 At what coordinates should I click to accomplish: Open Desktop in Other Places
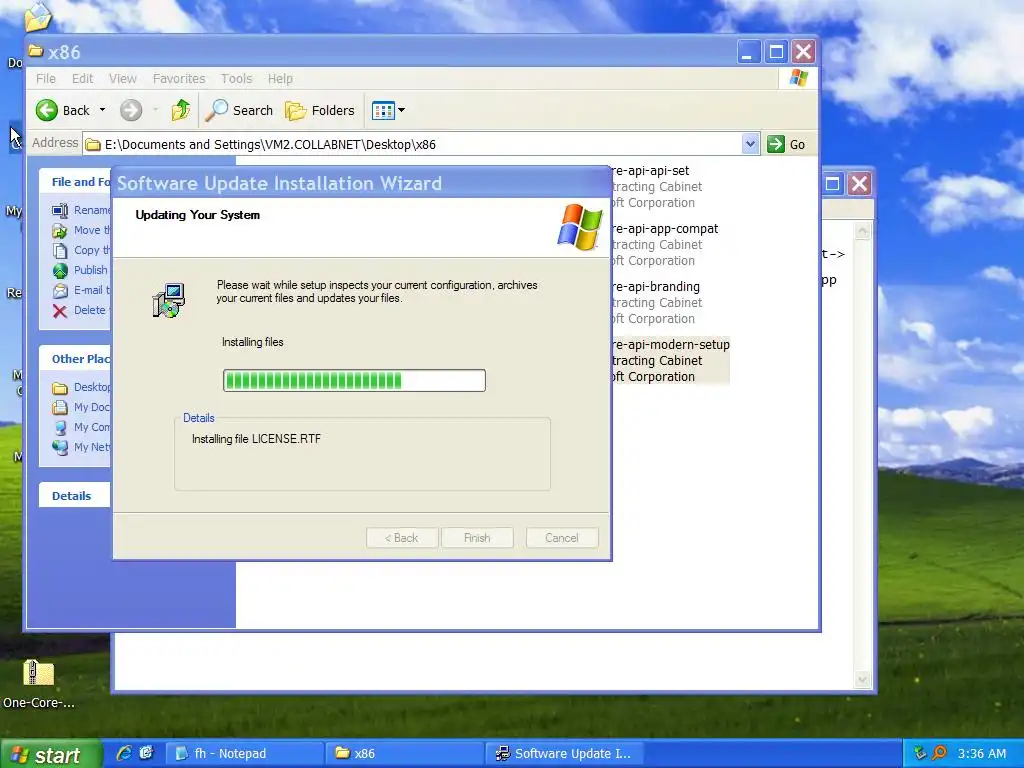click(81, 387)
